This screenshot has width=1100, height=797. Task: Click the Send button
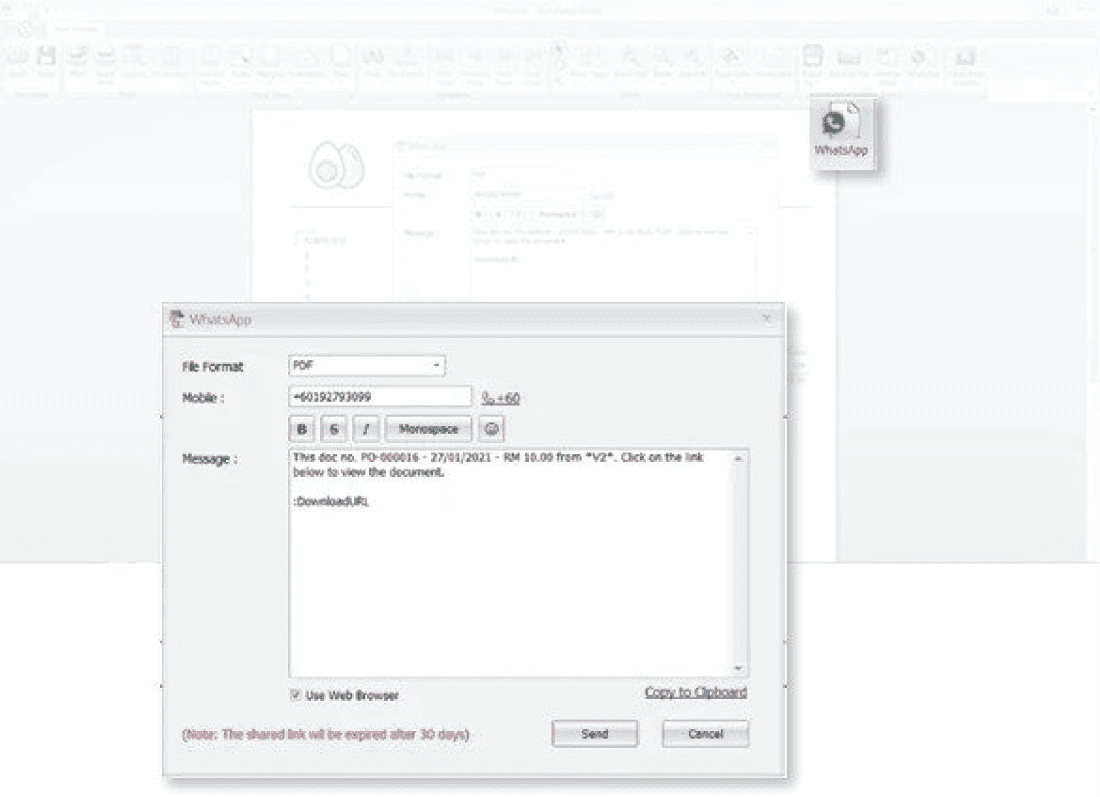point(595,734)
